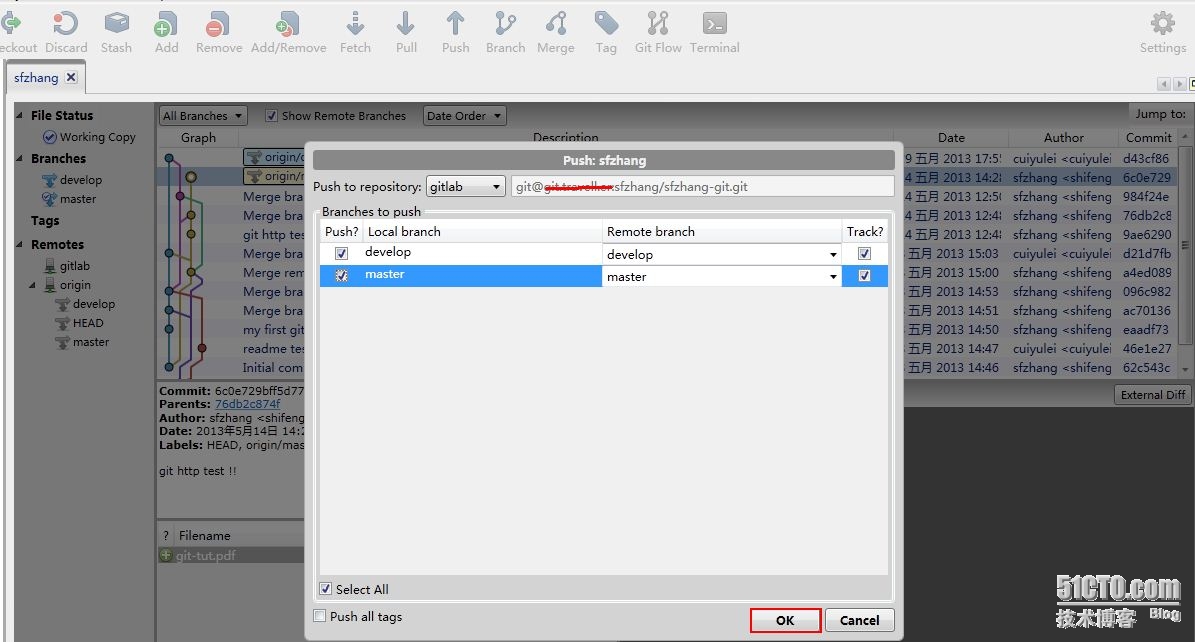This screenshot has width=1195, height=642.
Task: Open parent commit 76db2c874f link
Action: [x=247, y=404]
